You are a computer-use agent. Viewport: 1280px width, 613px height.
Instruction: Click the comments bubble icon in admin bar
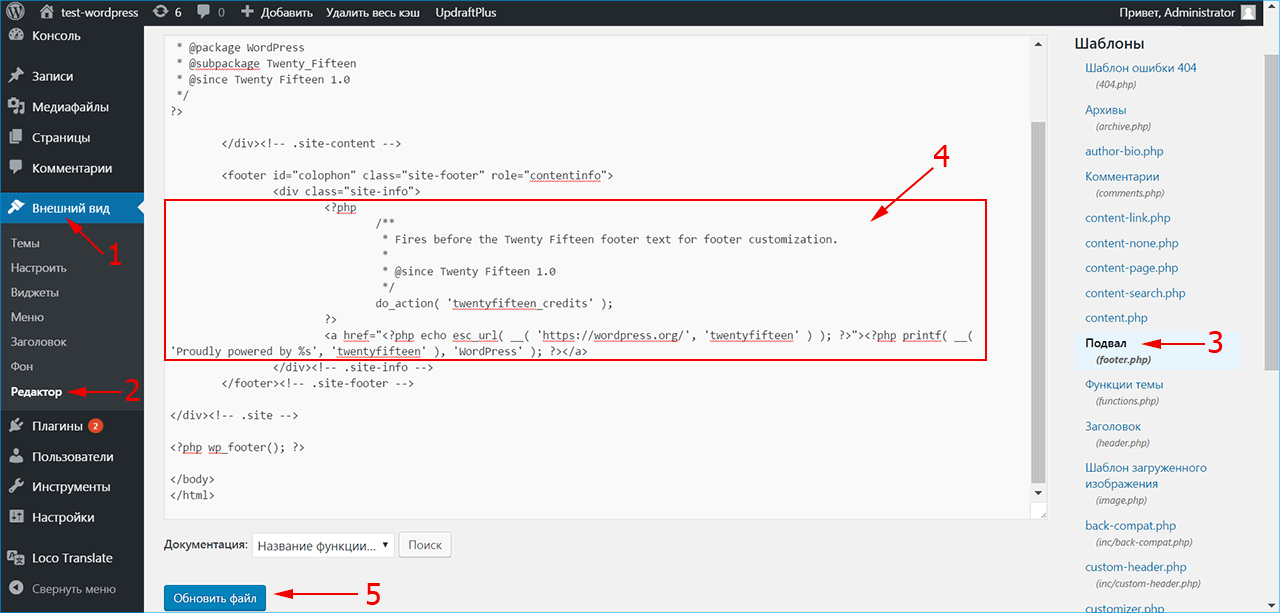[204, 13]
